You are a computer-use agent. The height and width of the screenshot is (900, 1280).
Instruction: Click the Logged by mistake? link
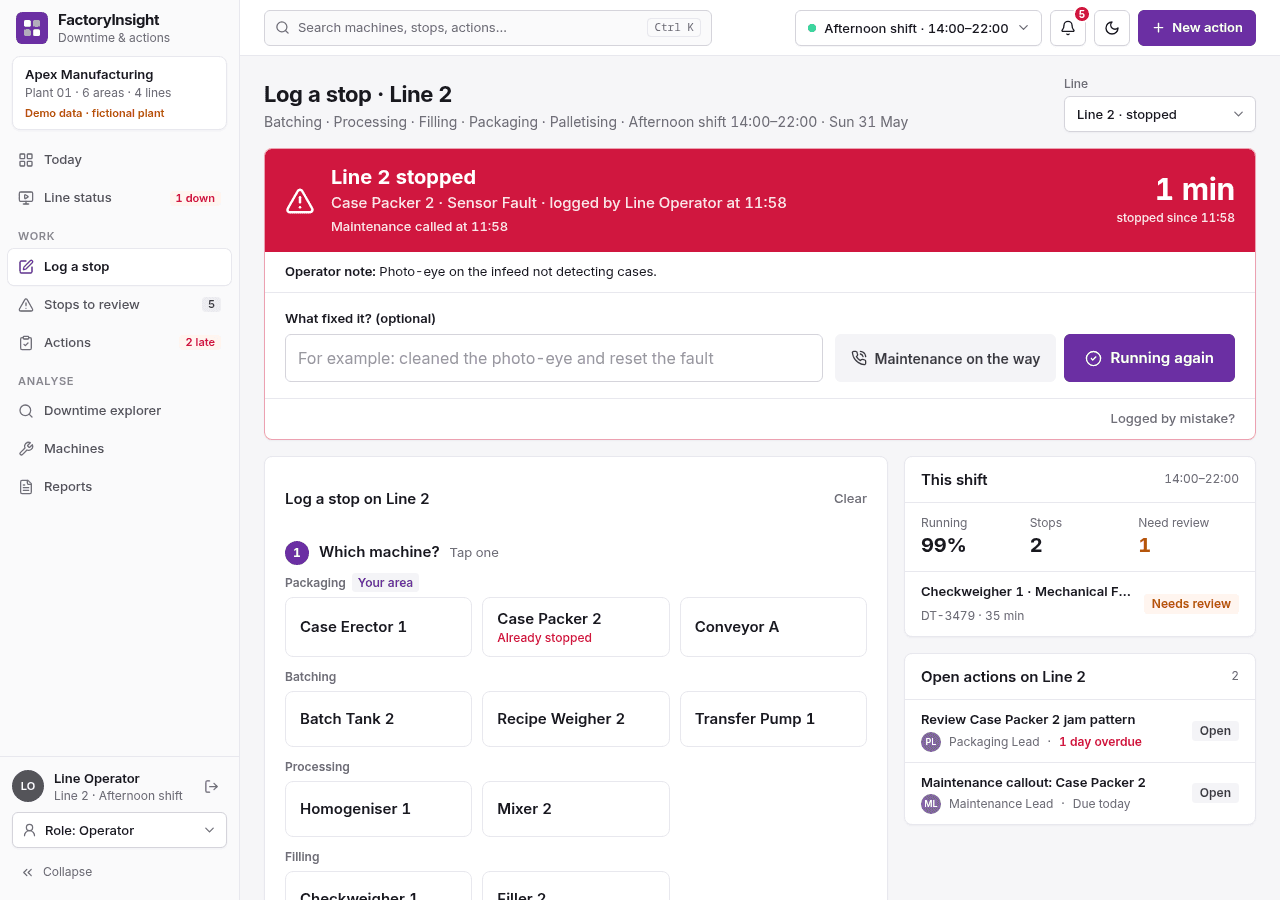click(x=1172, y=419)
